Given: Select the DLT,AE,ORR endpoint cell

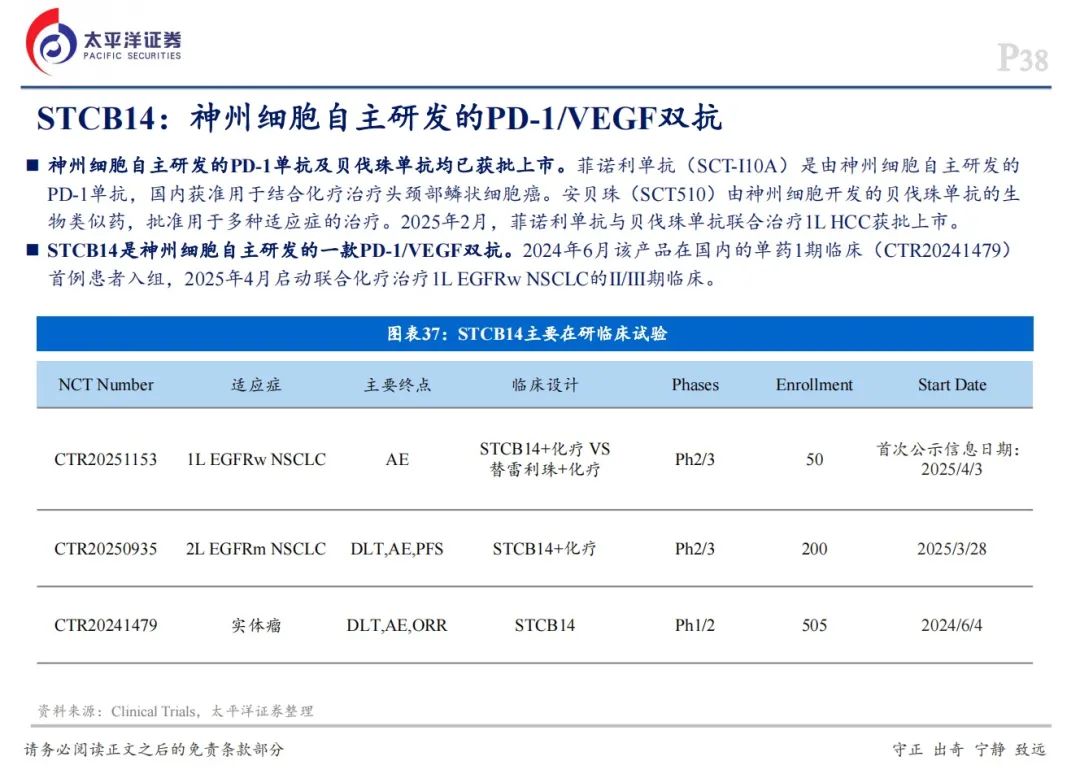Looking at the screenshot, I should [397, 625].
